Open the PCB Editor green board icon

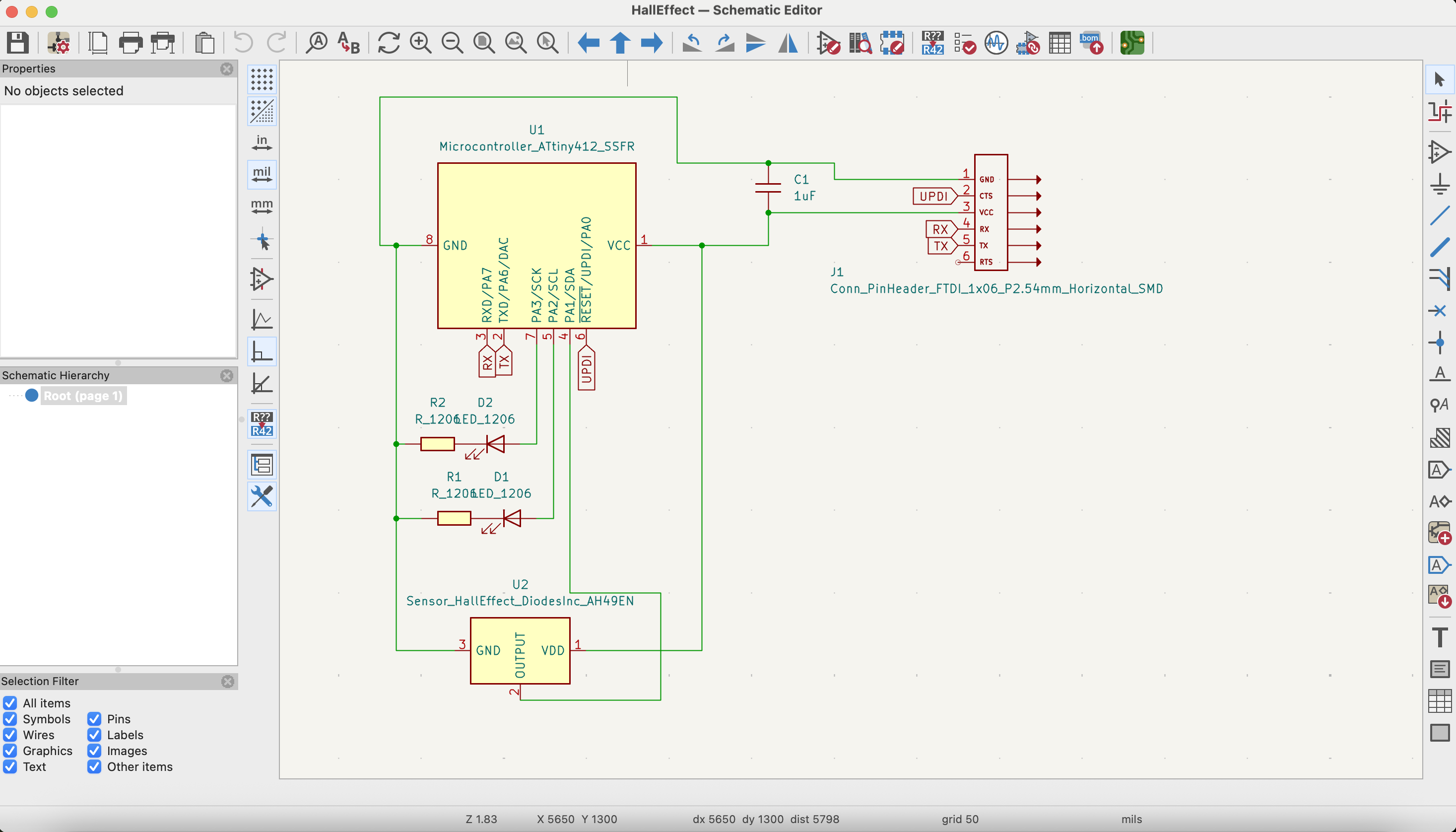pyautogui.click(x=1131, y=43)
